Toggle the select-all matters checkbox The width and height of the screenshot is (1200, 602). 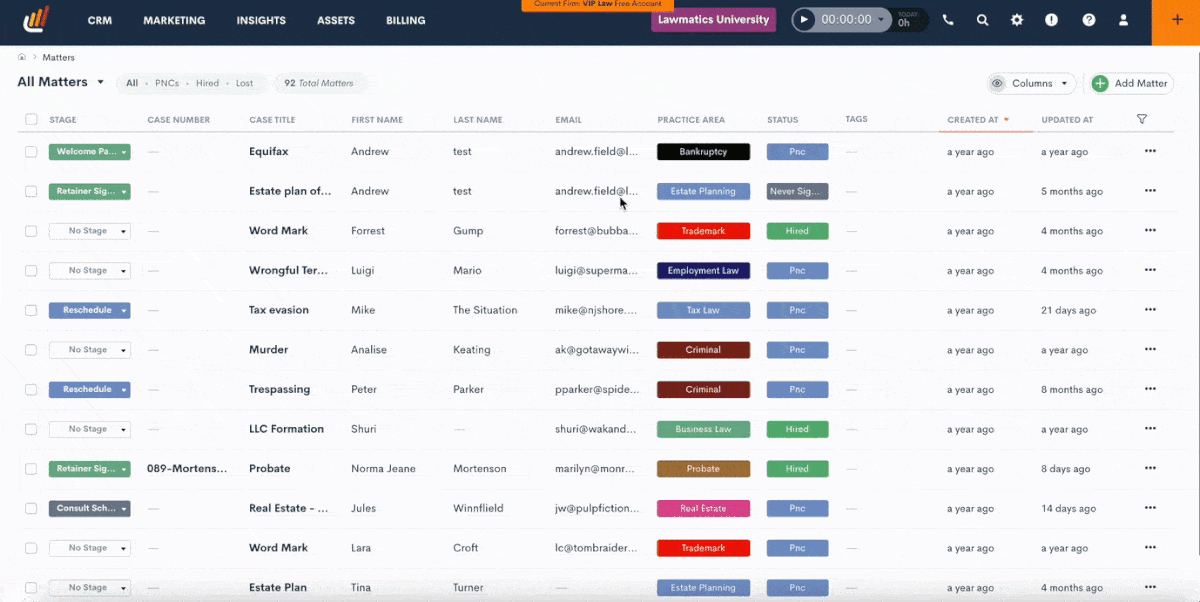pos(31,119)
